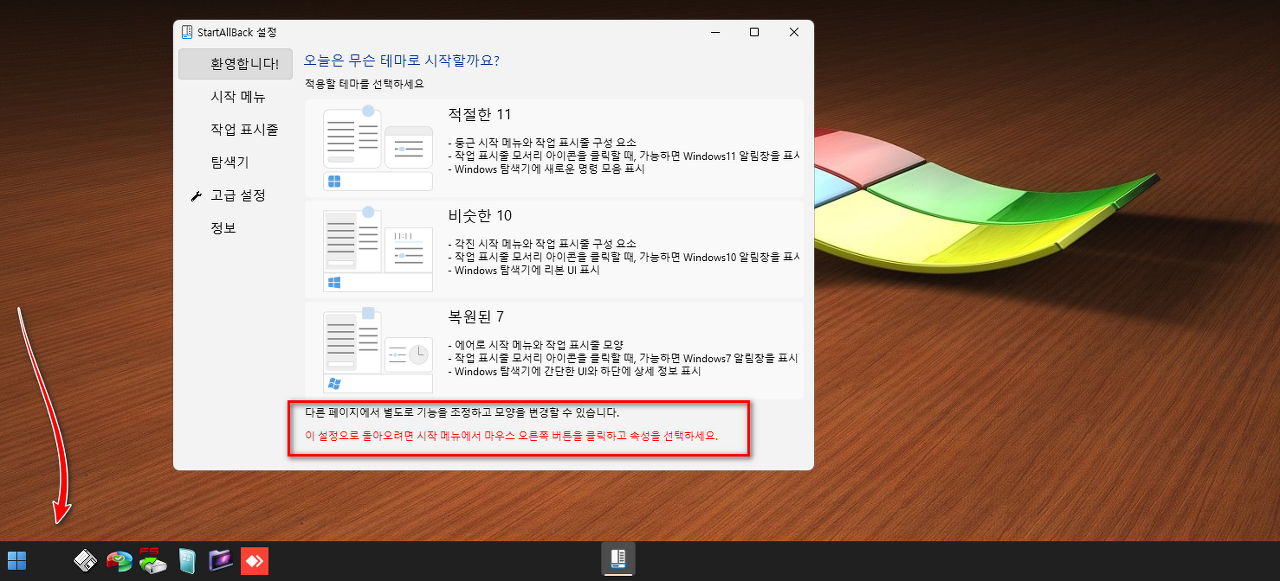The image size is (1280, 581).
Task: Click the 비슷한 10 theme preview thumbnail
Action: (378, 248)
